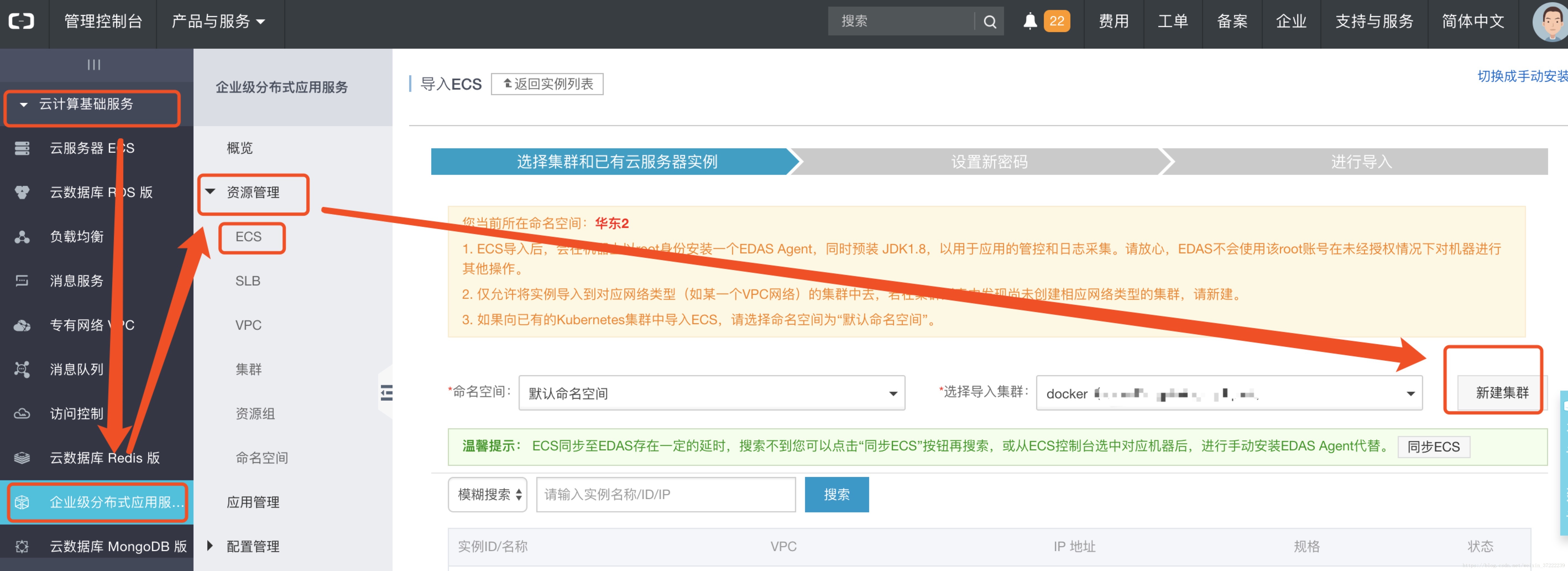Click the 消息服务 icon
Image resolution: width=1568 pixels, height=571 pixels.
point(22,281)
